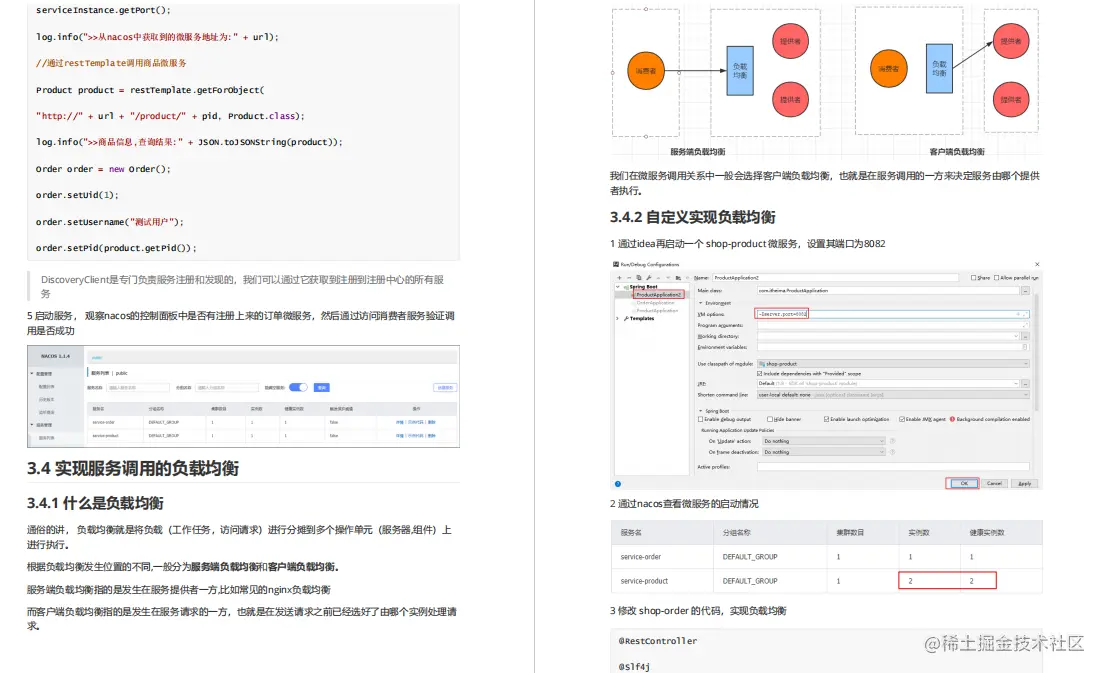Click the Nacos 创建服务 button
1104x673 pixels.
tap(445, 387)
